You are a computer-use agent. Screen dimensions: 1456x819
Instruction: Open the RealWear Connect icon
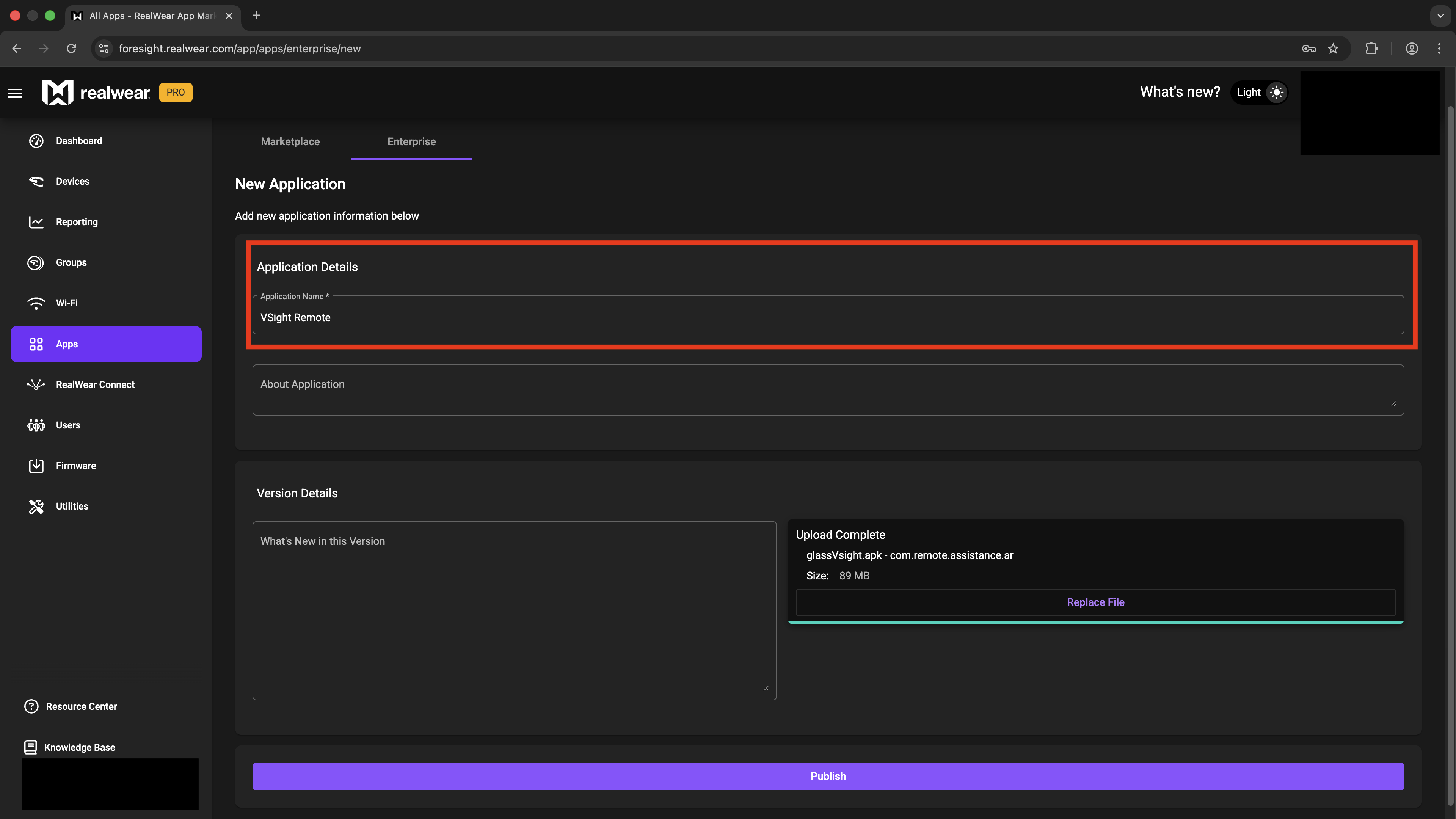(x=36, y=385)
